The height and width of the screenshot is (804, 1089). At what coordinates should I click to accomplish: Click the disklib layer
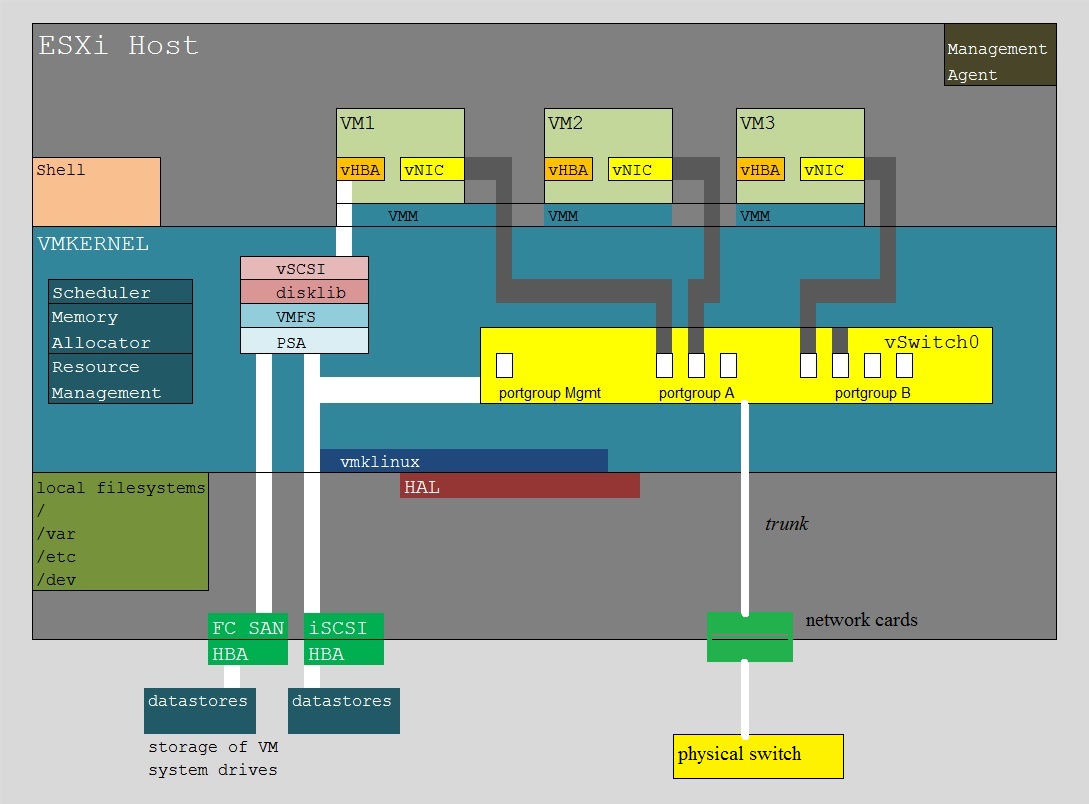click(x=304, y=292)
